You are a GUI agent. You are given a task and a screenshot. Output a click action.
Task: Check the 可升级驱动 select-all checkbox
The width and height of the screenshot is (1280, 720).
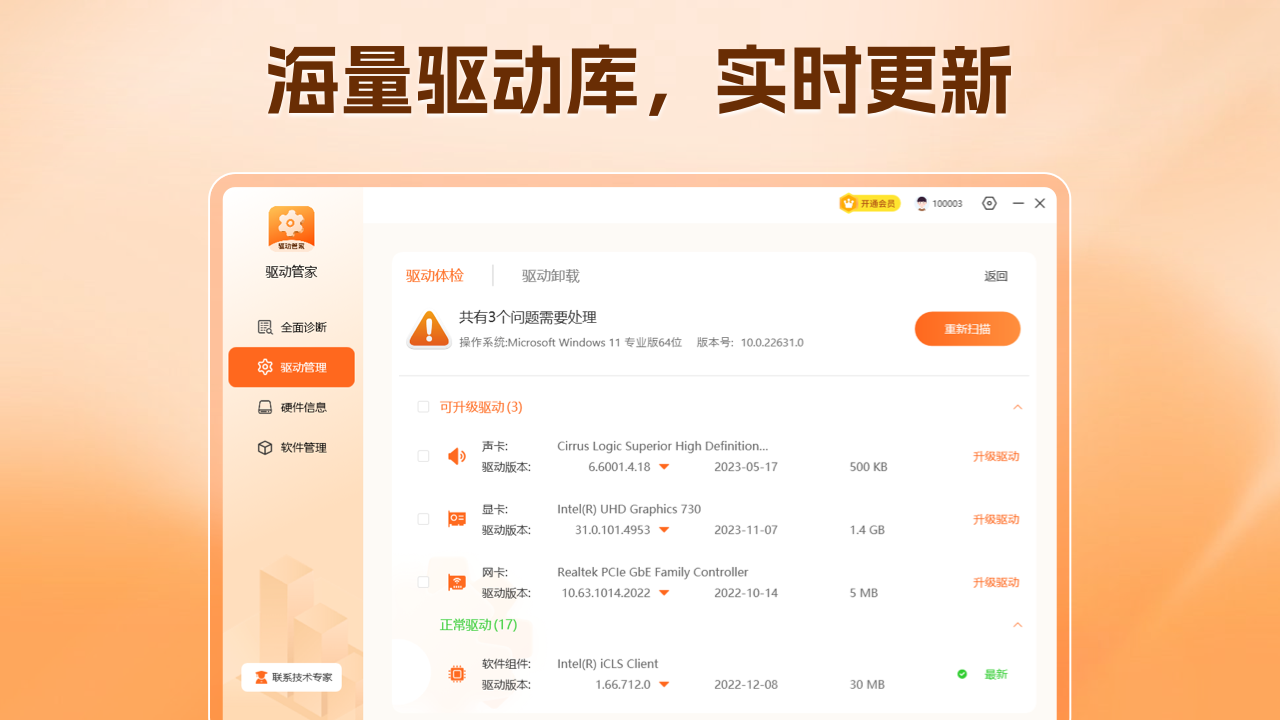coord(423,407)
